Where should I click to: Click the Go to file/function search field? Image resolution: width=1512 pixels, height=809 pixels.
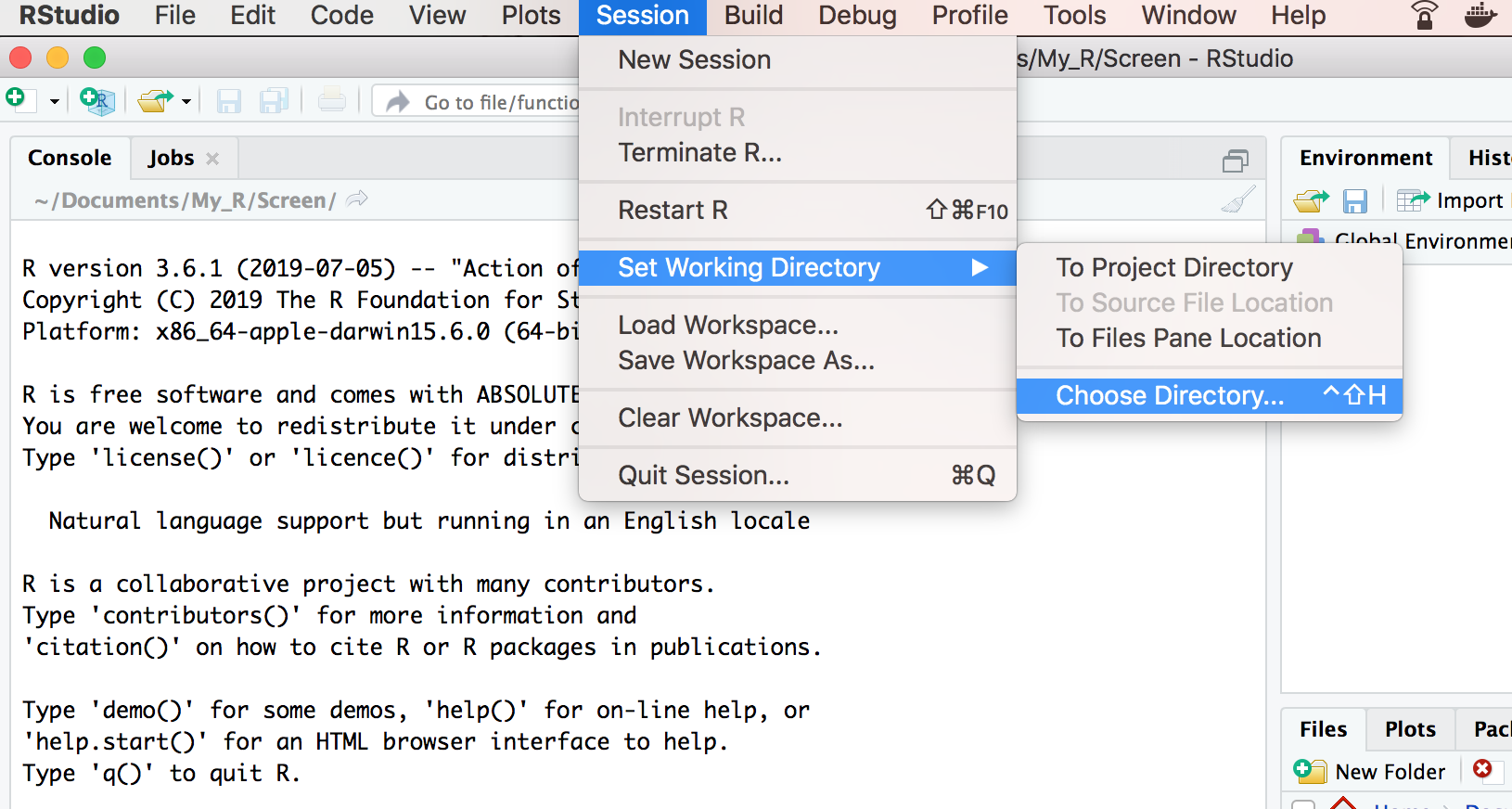pos(499,102)
